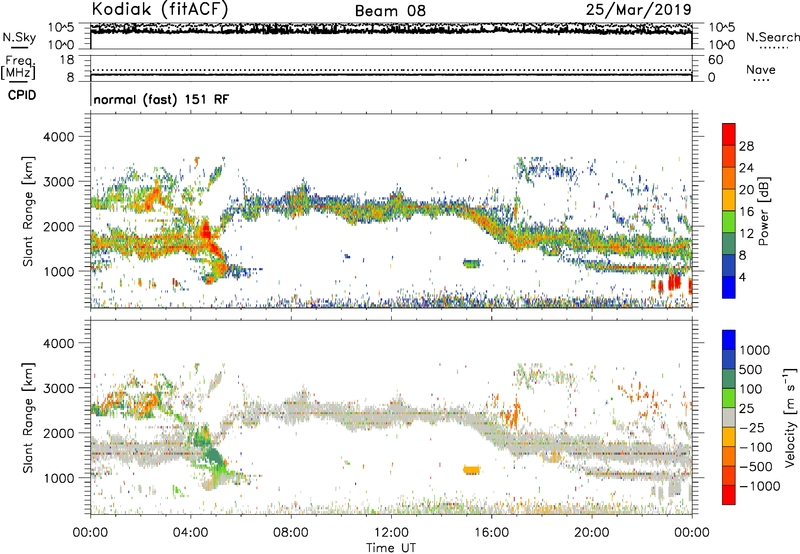Select the red bottom segment of velocity colorbar
The image size is (800, 554).
point(729,495)
